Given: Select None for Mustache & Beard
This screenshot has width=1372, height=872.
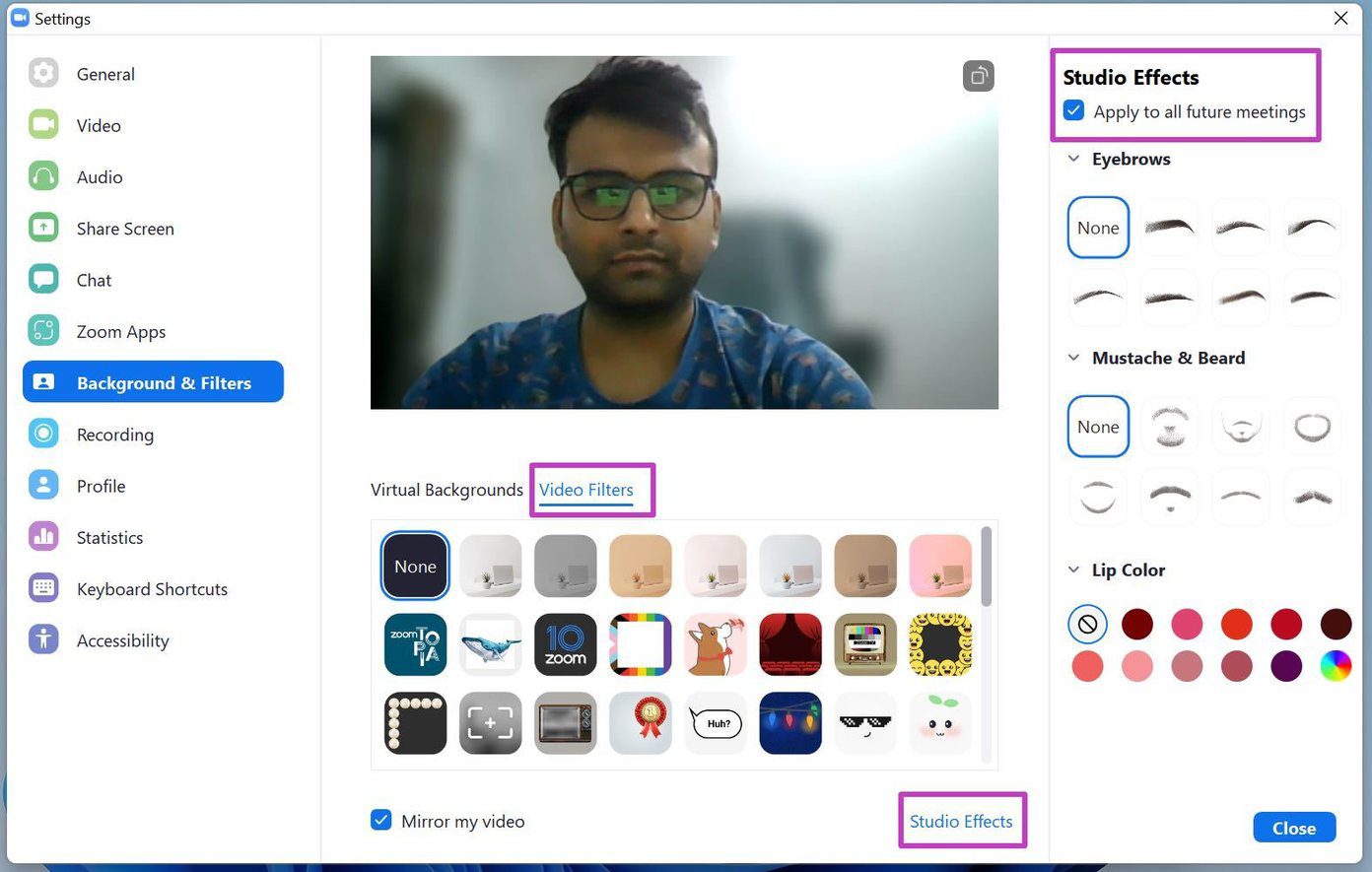Looking at the screenshot, I should pos(1098,427).
